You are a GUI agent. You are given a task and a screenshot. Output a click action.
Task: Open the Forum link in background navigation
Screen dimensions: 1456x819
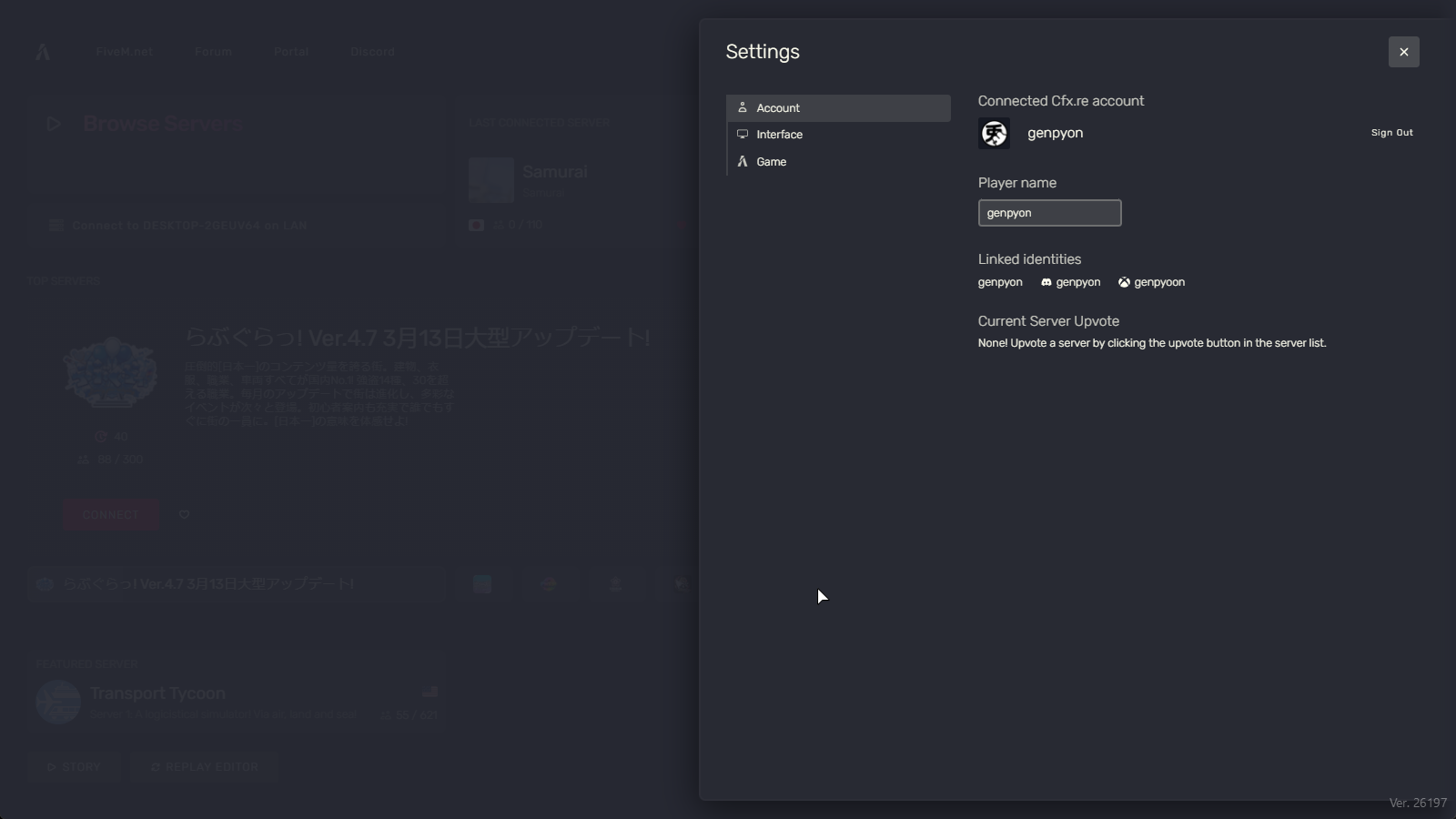click(x=213, y=52)
